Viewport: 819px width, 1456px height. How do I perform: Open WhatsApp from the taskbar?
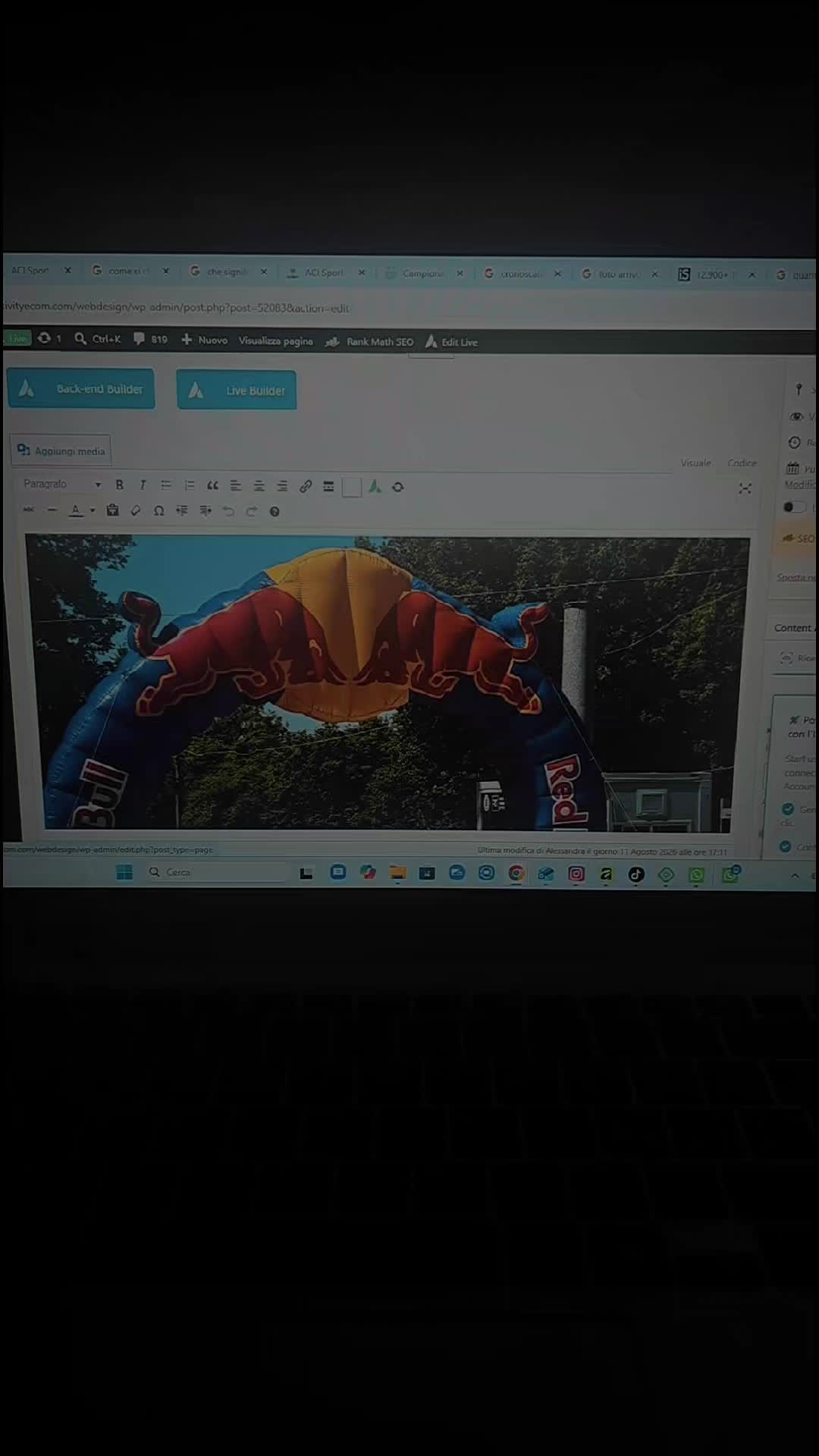(696, 875)
